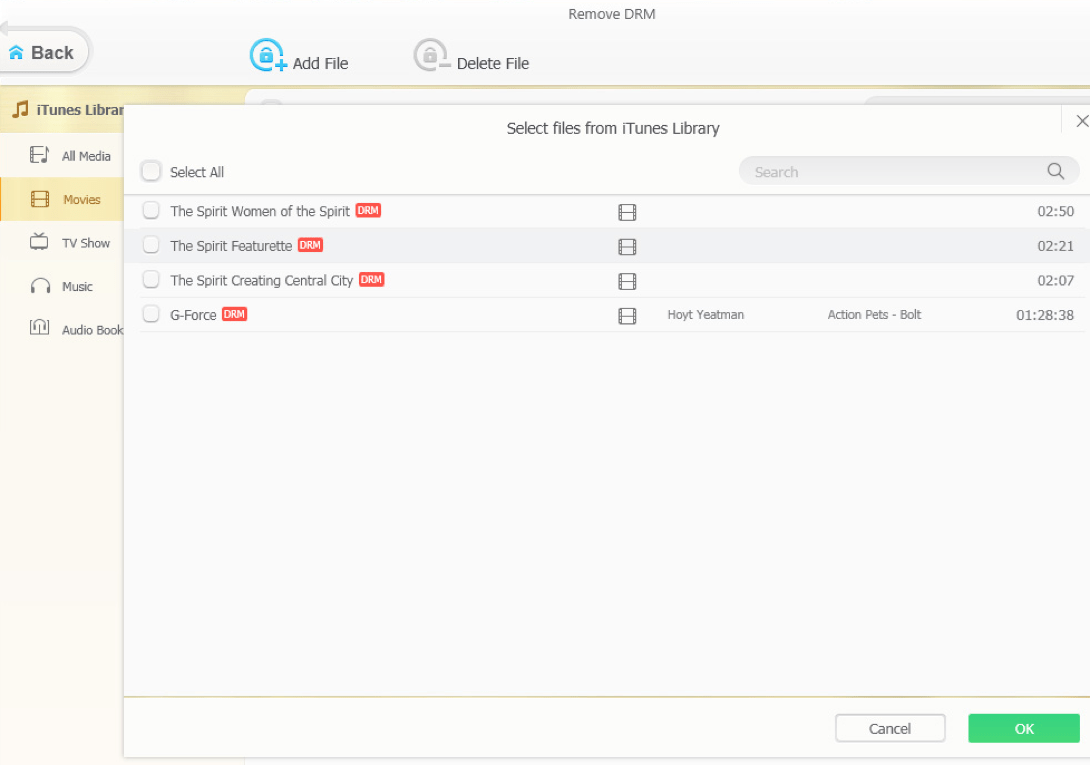The width and height of the screenshot is (1090, 765).
Task: Open the TV Show section
Action: click(36, 242)
